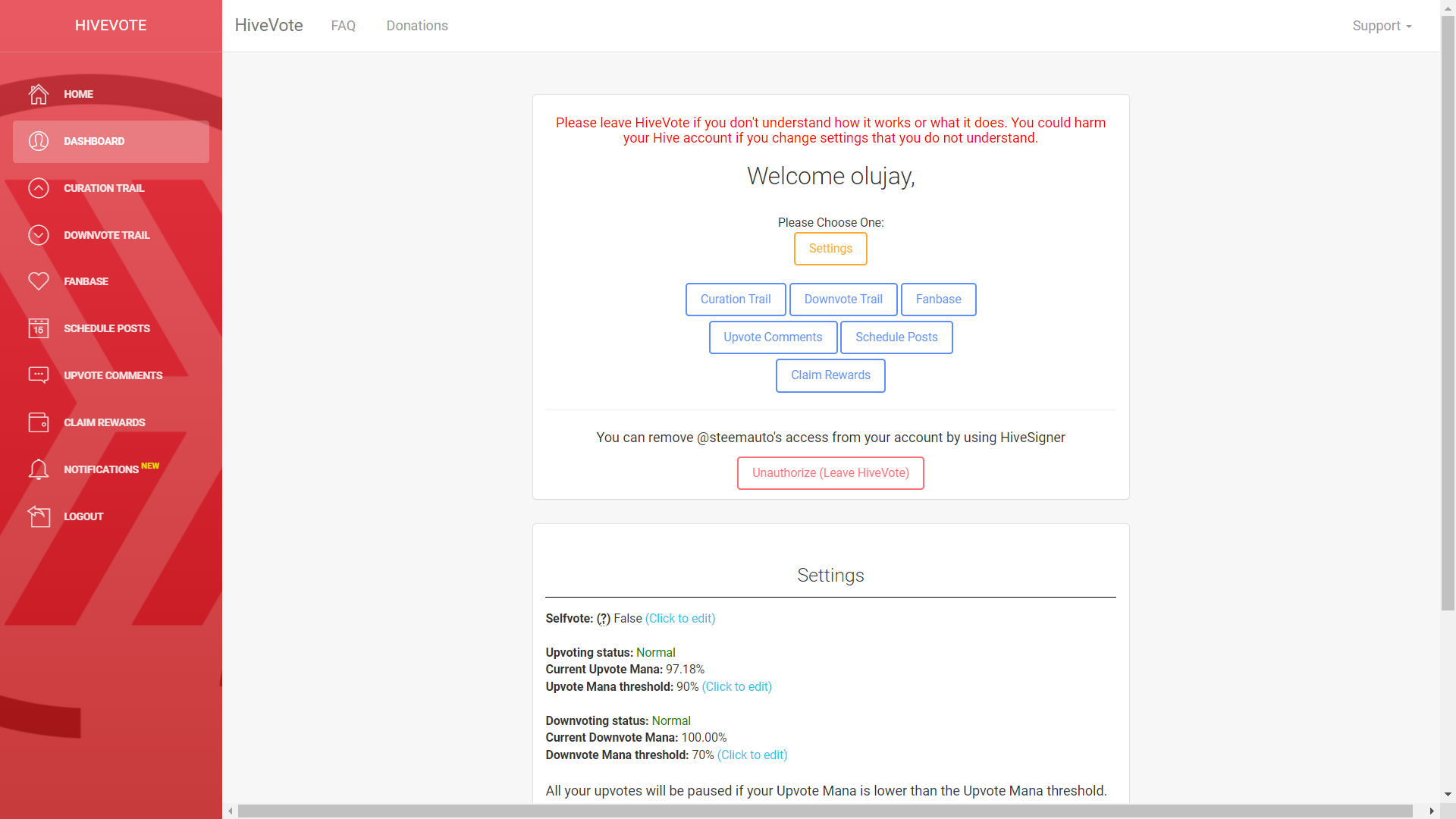Open Schedule Posts label in the sidebar
Viewport: 1456px width, 819px height.
tap(107, 328)
